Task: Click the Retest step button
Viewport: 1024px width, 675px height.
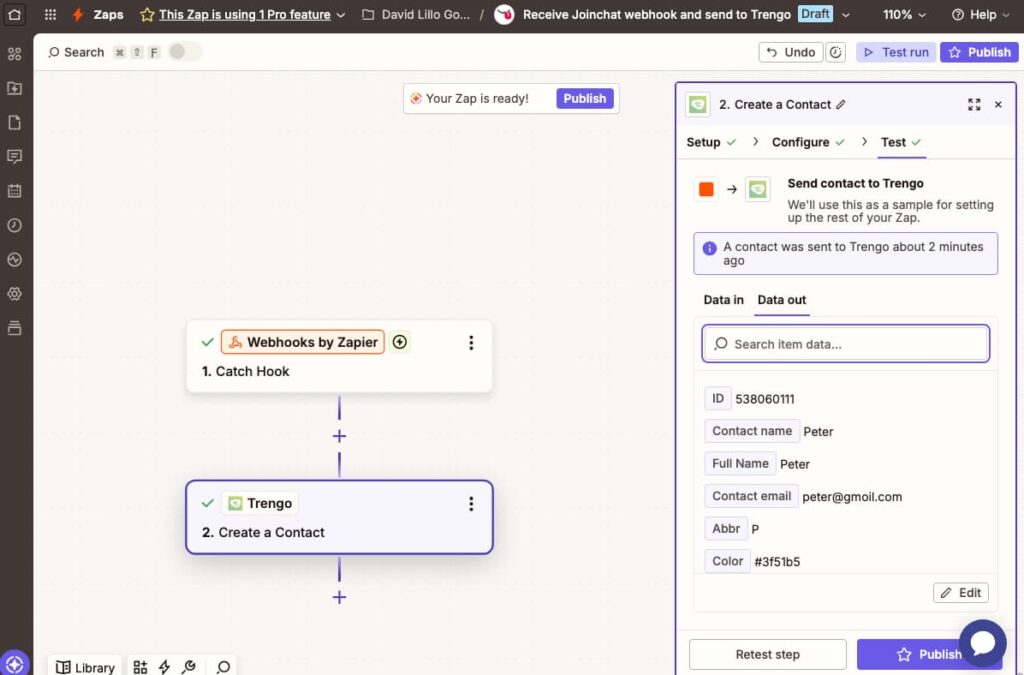Action: 767,654
